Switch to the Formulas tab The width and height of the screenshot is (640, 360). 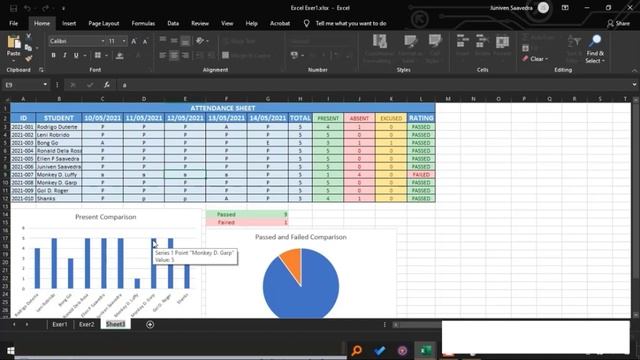point(143,23)
